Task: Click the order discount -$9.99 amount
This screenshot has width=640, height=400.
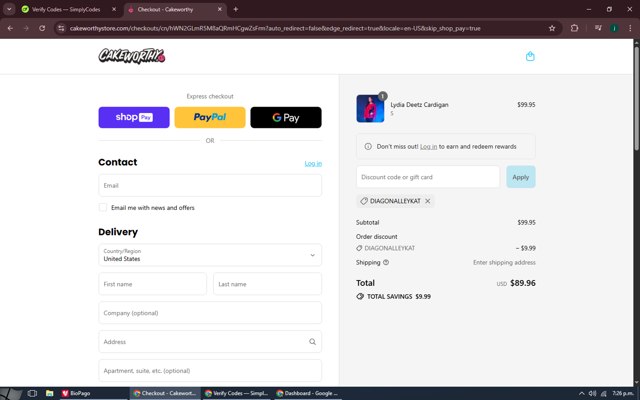Action: (x=525, y=248)
